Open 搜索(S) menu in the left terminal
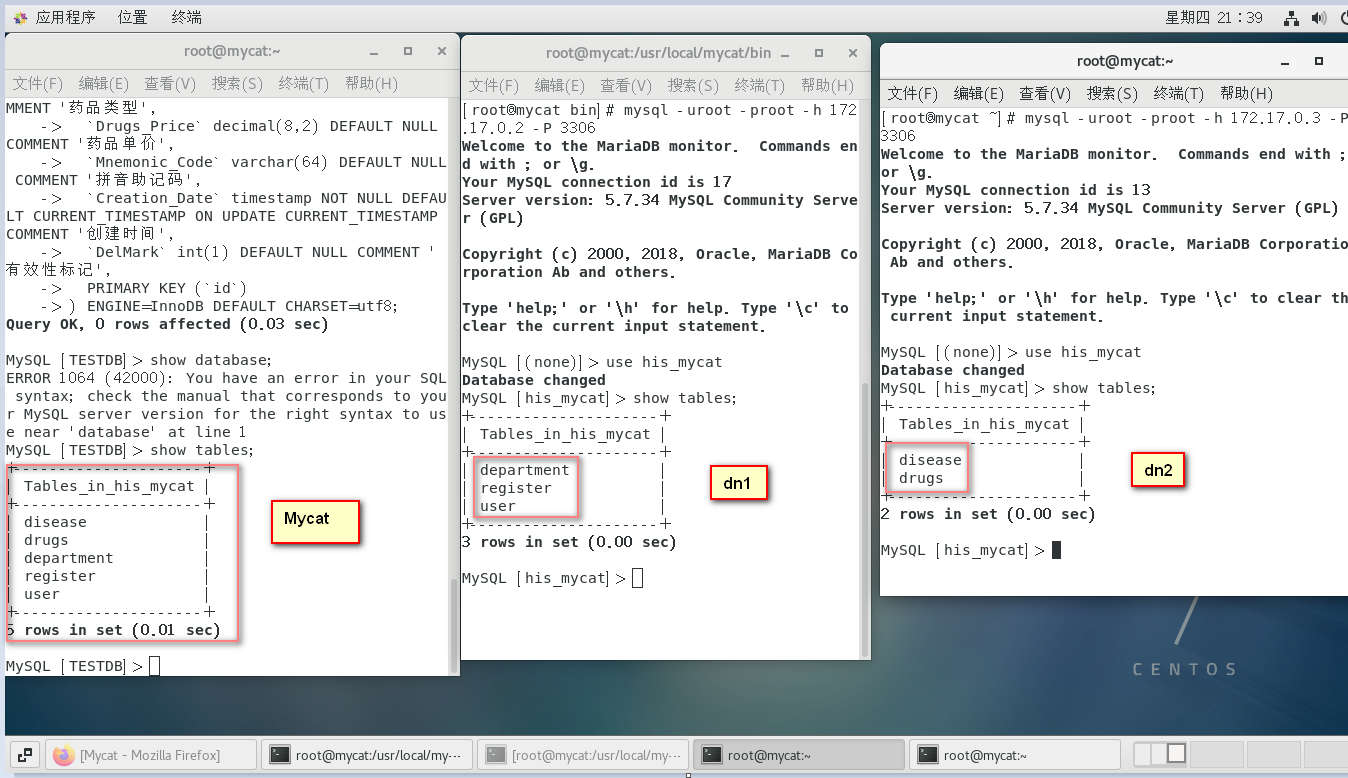This screenshot has height=778, width=1348. point(237,84)
